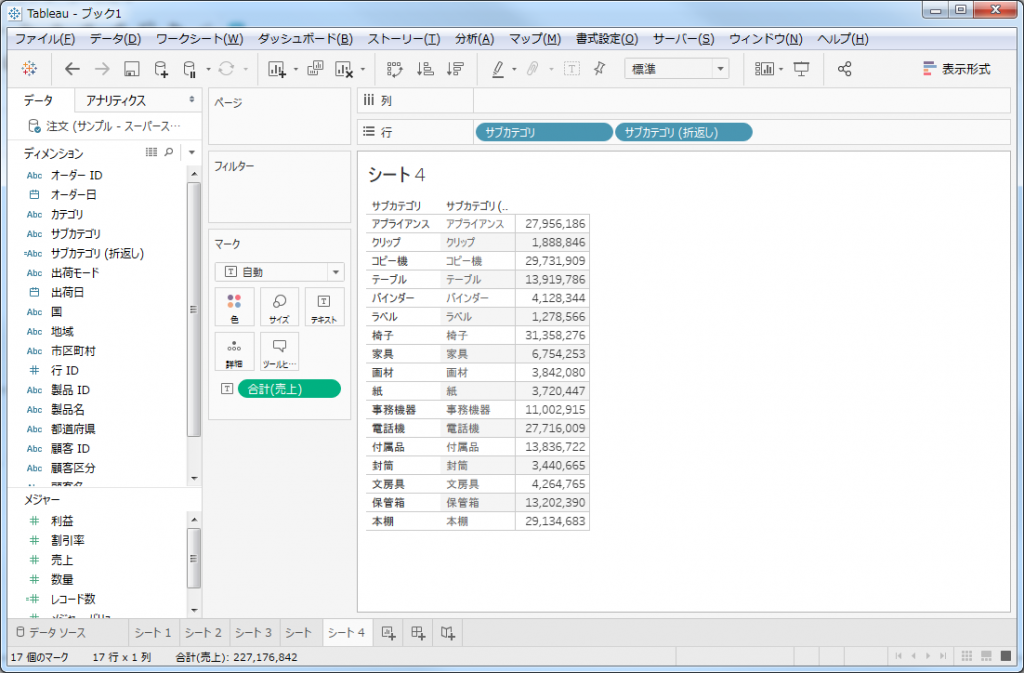Click the new dashboard icon in tab bar

(x=418, y=632)
